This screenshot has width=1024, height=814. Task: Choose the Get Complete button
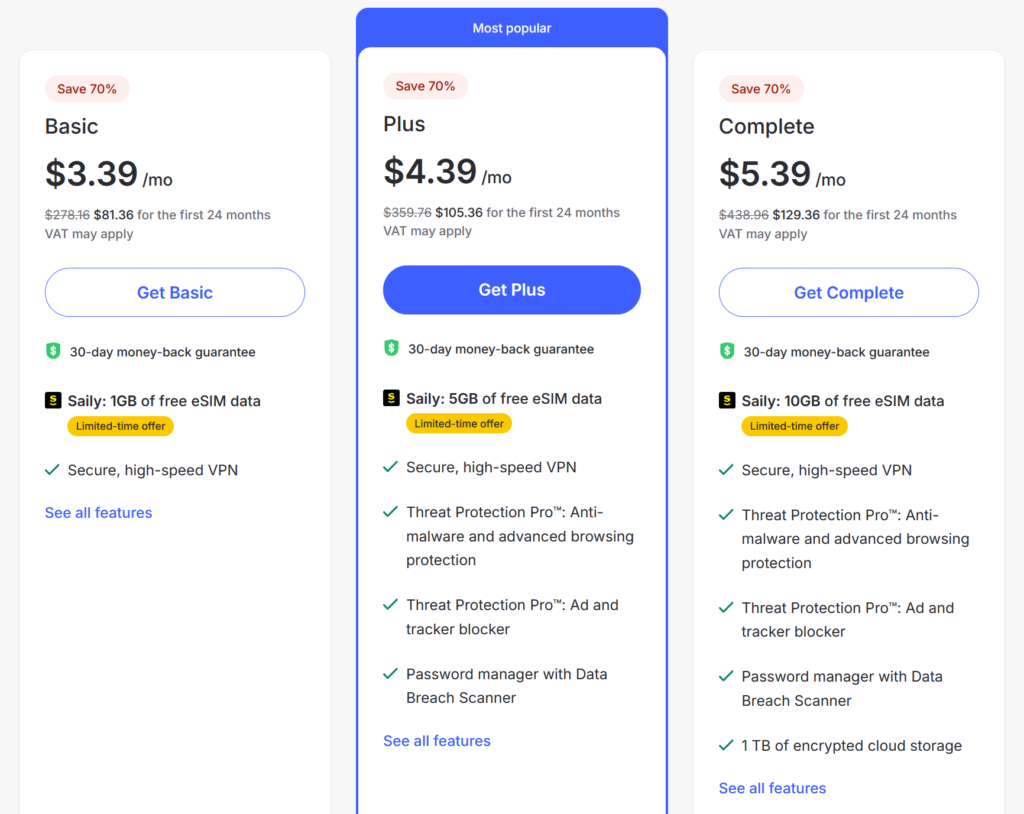[848, 292]
